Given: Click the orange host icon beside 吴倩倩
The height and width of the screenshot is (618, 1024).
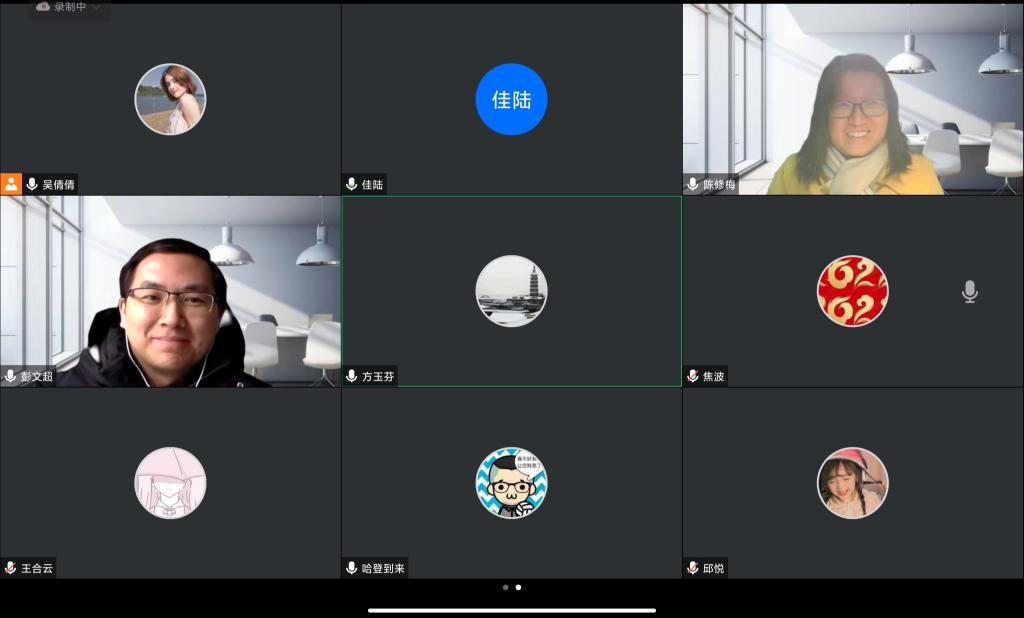Looking at the screenshot, I should tap(11, 184).
